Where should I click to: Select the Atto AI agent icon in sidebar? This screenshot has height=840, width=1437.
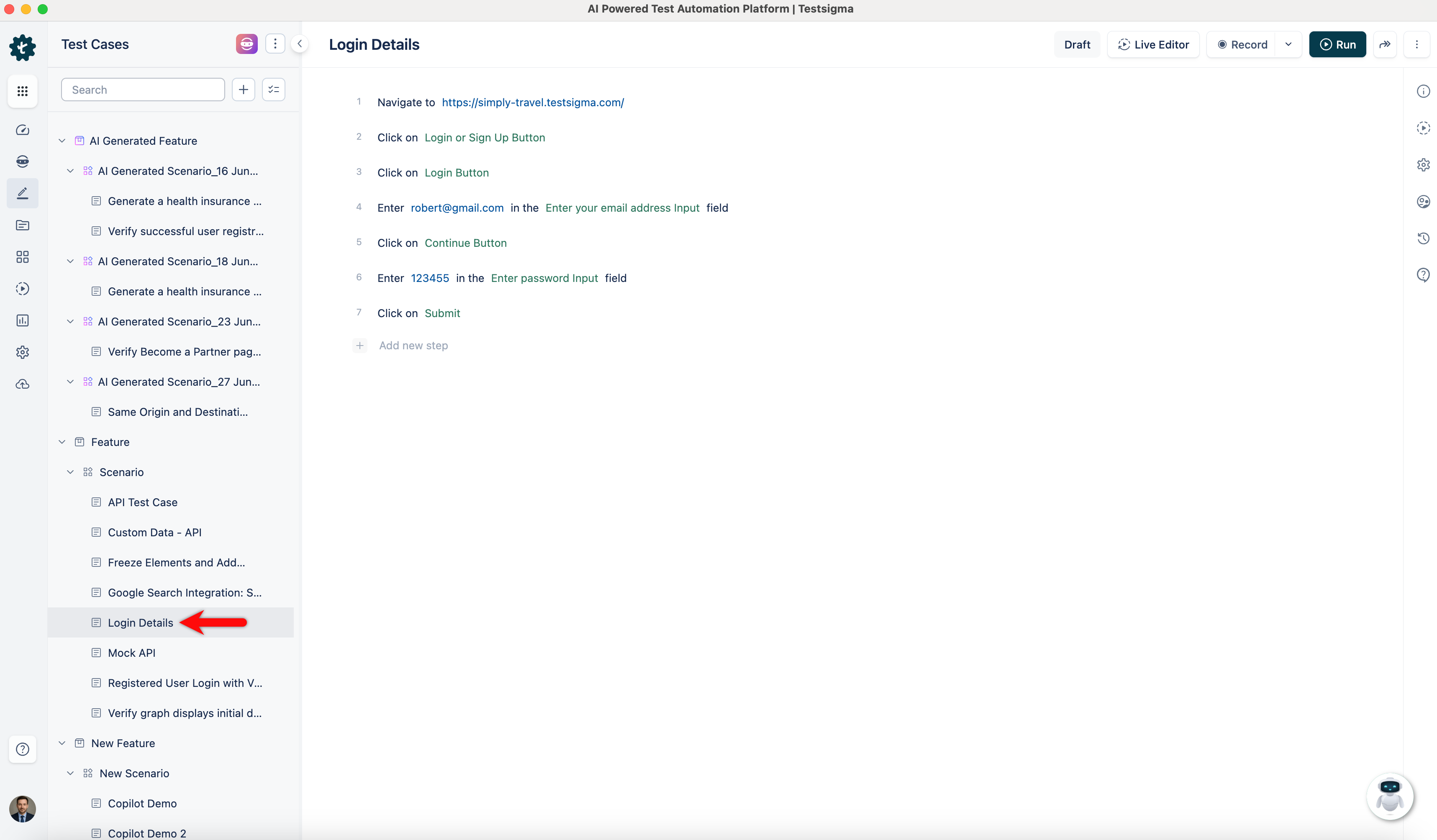click(x=22, y=161)
